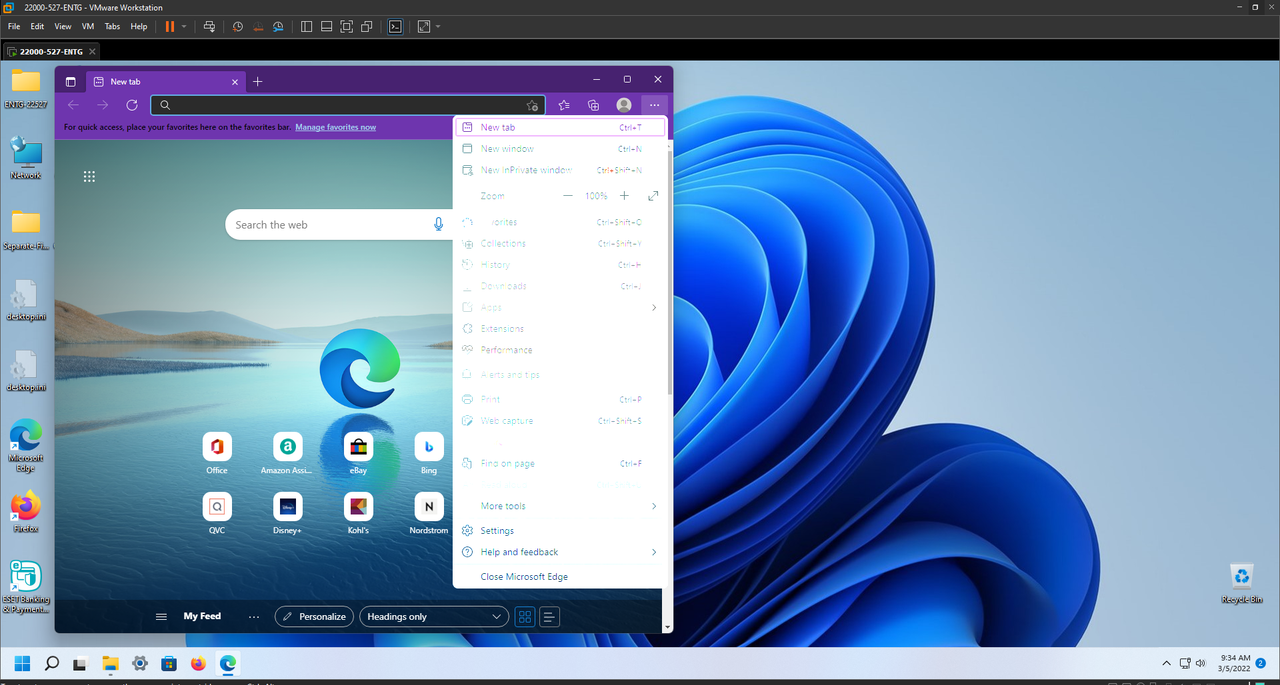This screenshot has height=685, width=1280.
Task: Click Send Ctrl+Alt+Del icon in VMware toolbar
Action: click(208, 26)
